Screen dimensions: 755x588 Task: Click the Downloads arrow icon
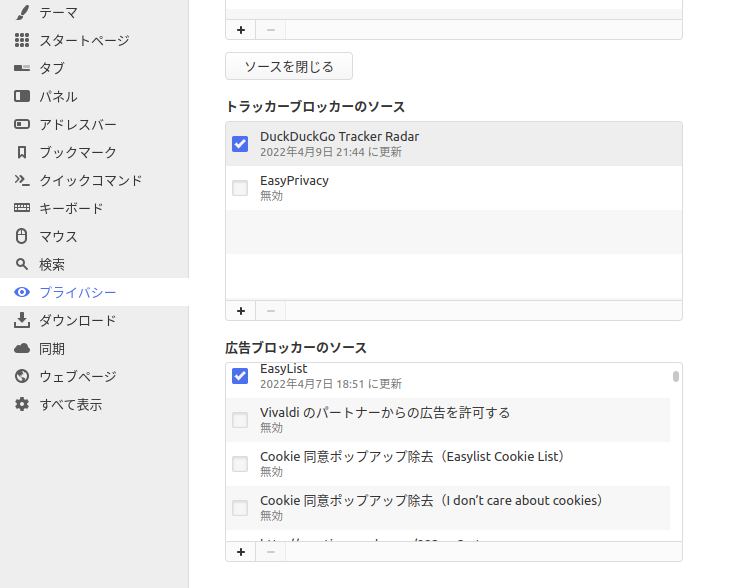pos(22,320)
